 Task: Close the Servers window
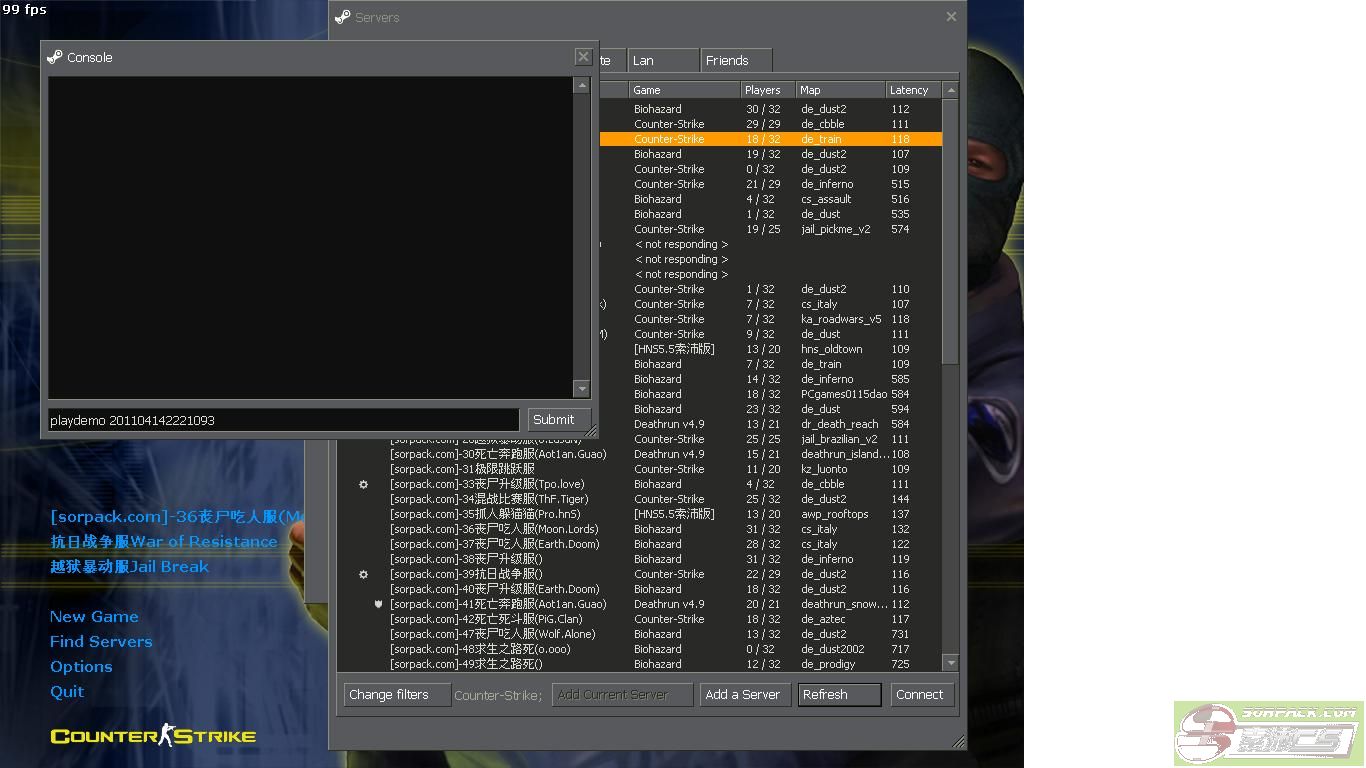pos(951,16)
